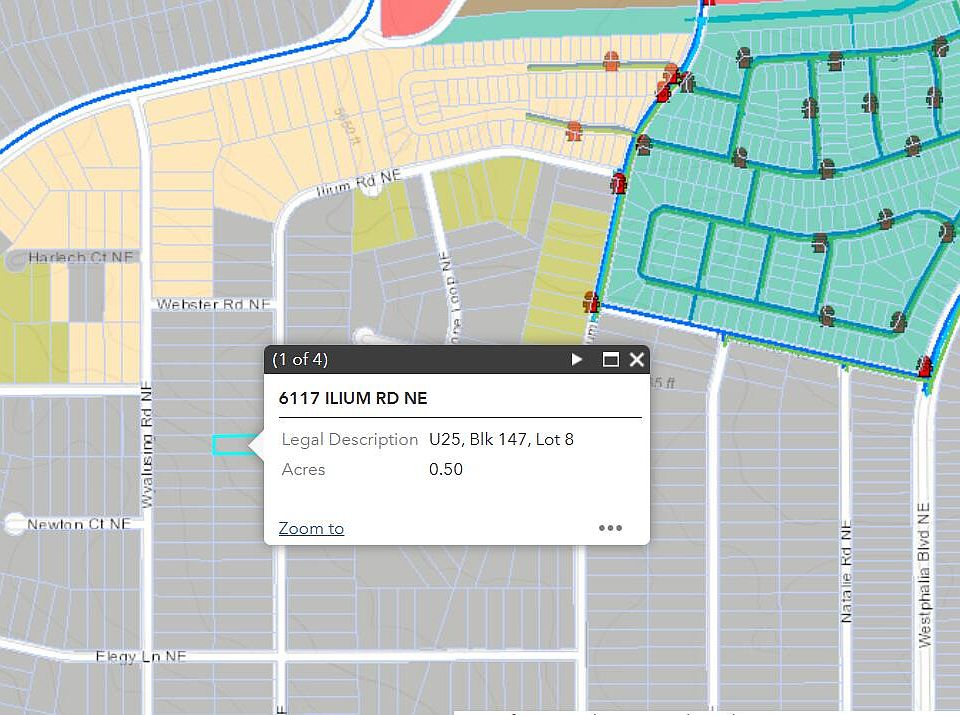
Task: Close the 6117 Ilium Rd popup
Action: pyautogui.click(x=637, y=359)
